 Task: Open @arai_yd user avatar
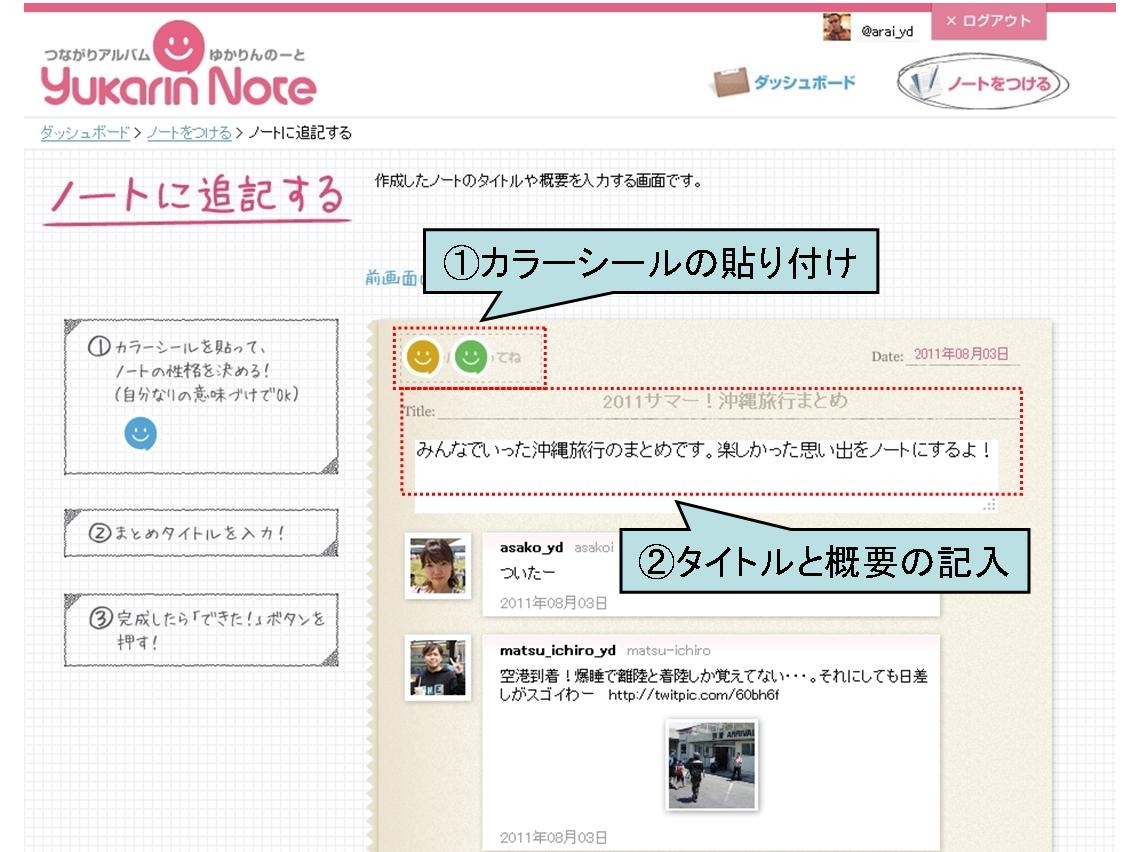[x=837, y=28]
